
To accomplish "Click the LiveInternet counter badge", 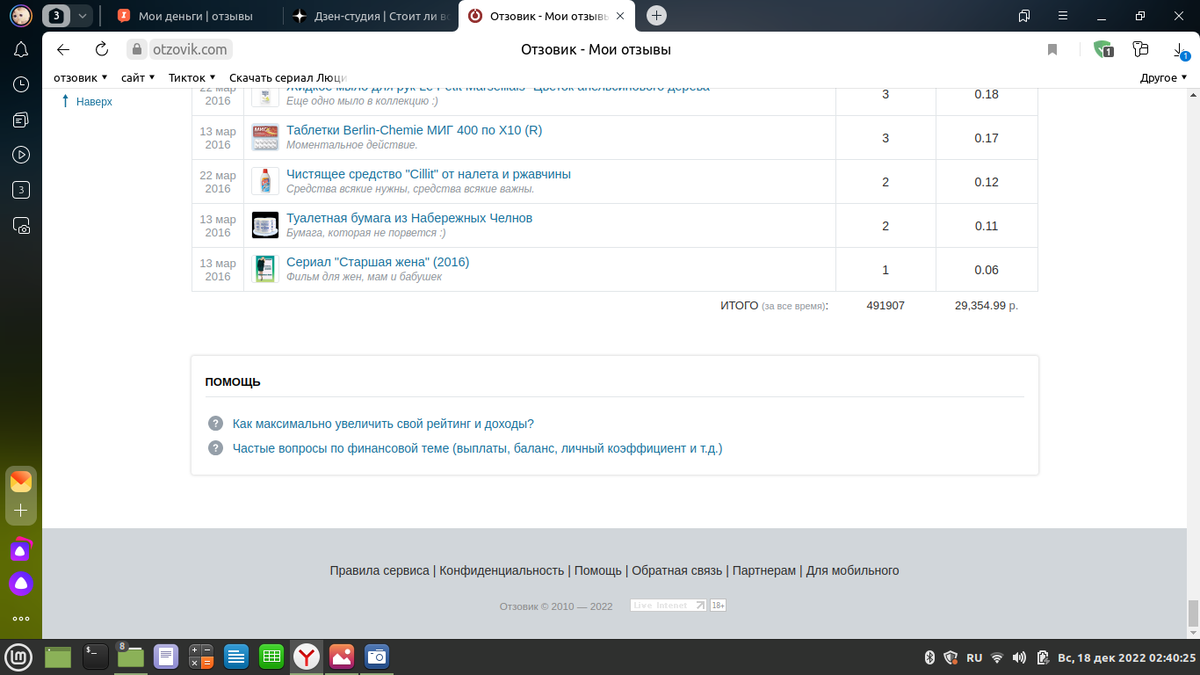I will pyautogui.click(x=668, y=605).
